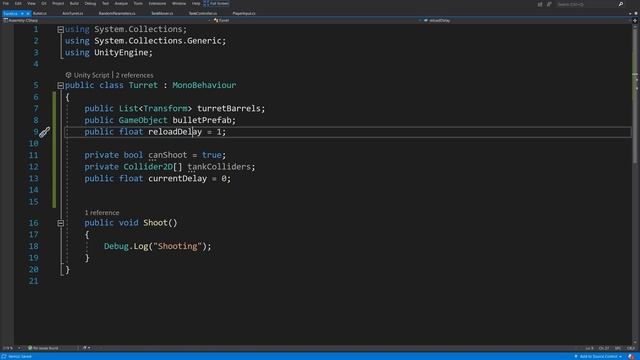Click the "Shooting" string literal
Image resolution: width=640 pixels, height=360 pixels.
(177, 246)
